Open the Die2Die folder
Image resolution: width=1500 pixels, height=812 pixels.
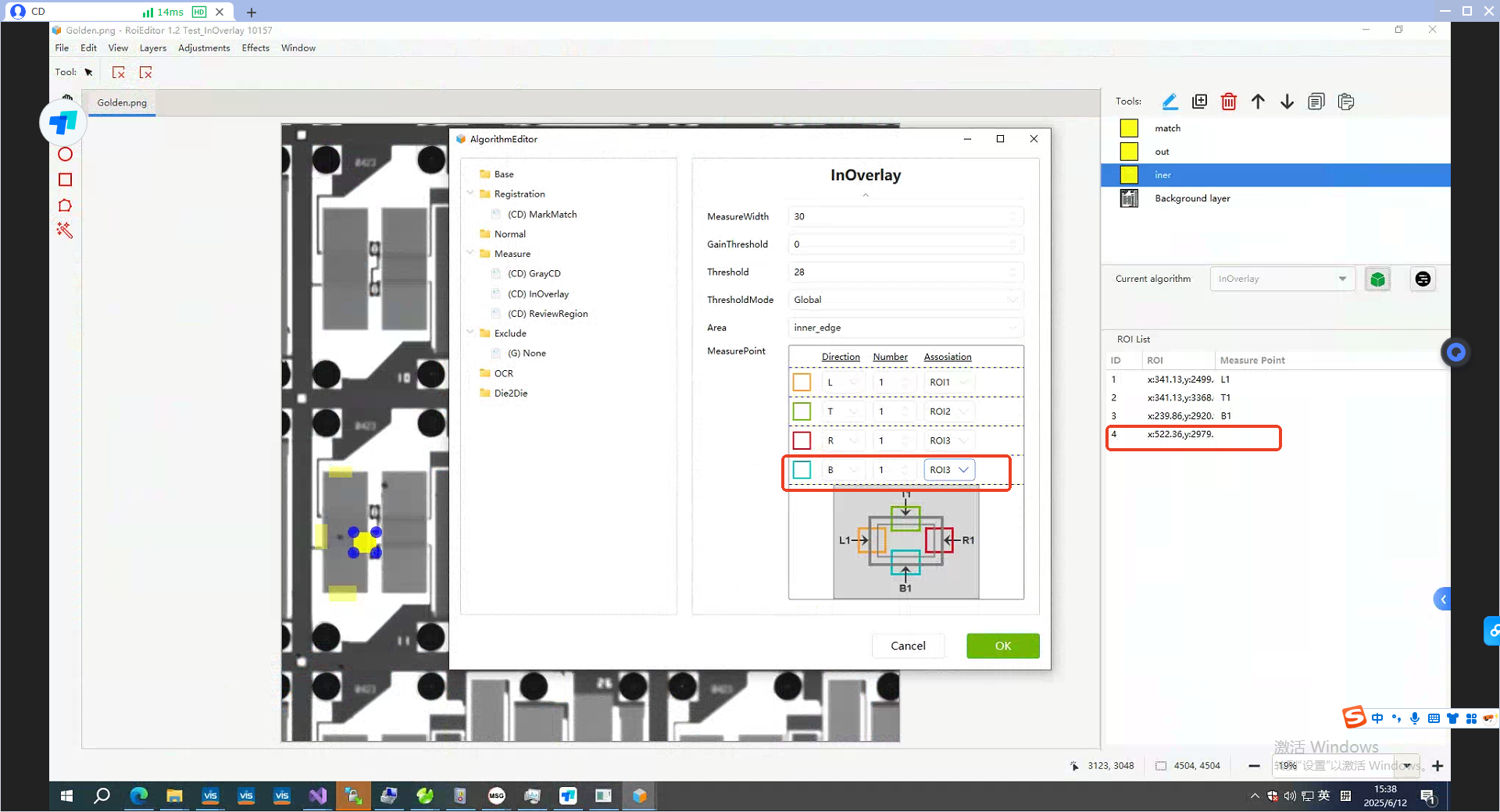pyautogui.click(x=503, y=394)
